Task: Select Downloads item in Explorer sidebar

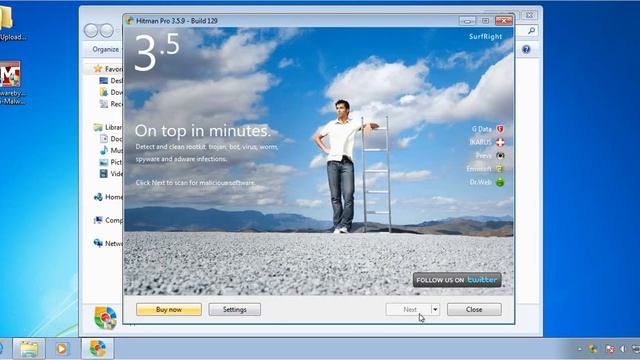Action: click(x=112, y=92)
